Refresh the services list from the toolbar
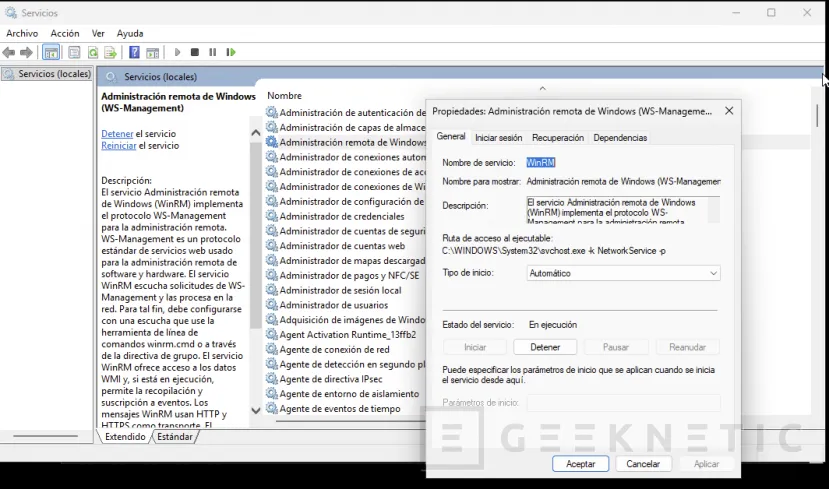The height and width of the screenshot is (489, 829). [93, 52]
